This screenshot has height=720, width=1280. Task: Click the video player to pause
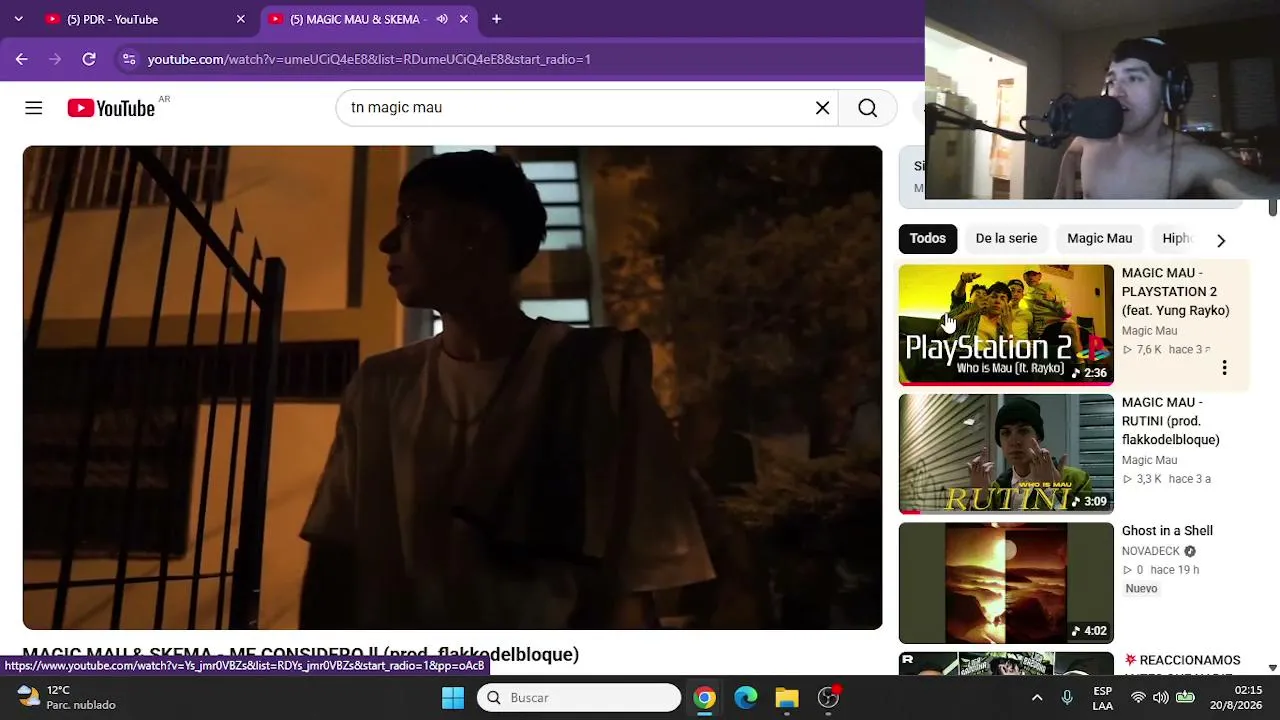[453, 388]
